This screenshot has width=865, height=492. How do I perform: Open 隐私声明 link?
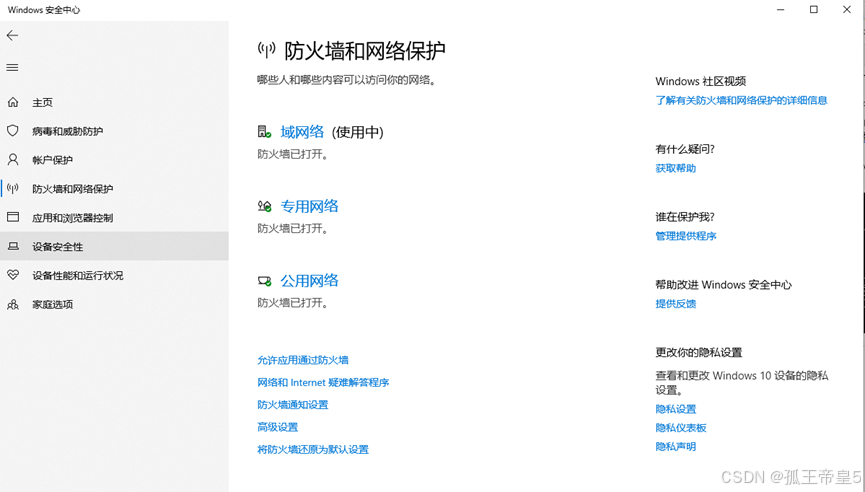tap(676, 447)
